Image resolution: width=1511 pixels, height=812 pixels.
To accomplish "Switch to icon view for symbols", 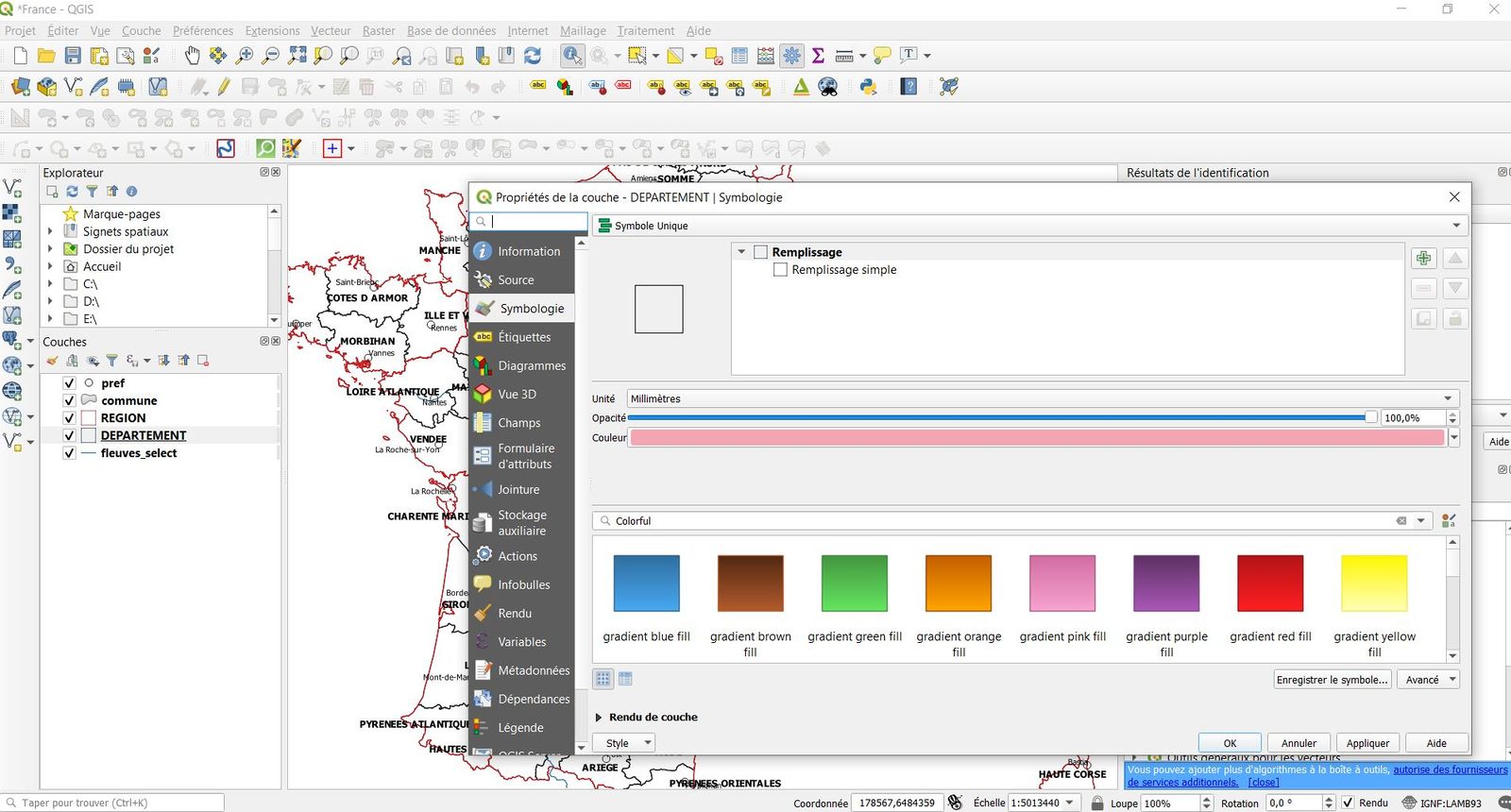I will (603, 679).
